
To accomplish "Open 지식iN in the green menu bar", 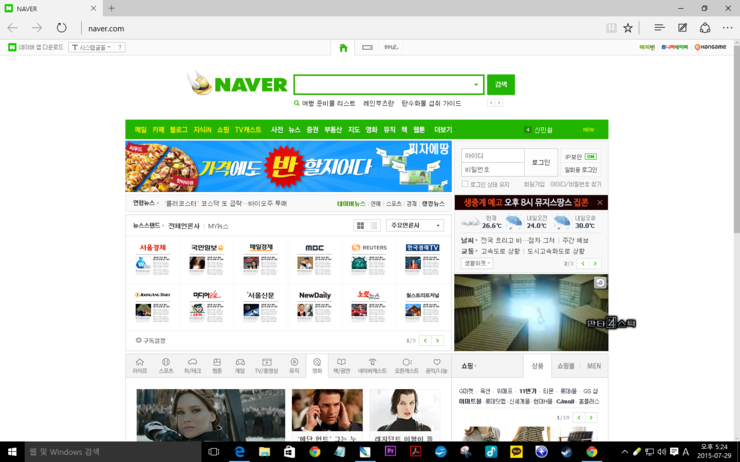I will pyautogui.click(x=202, y=130).
